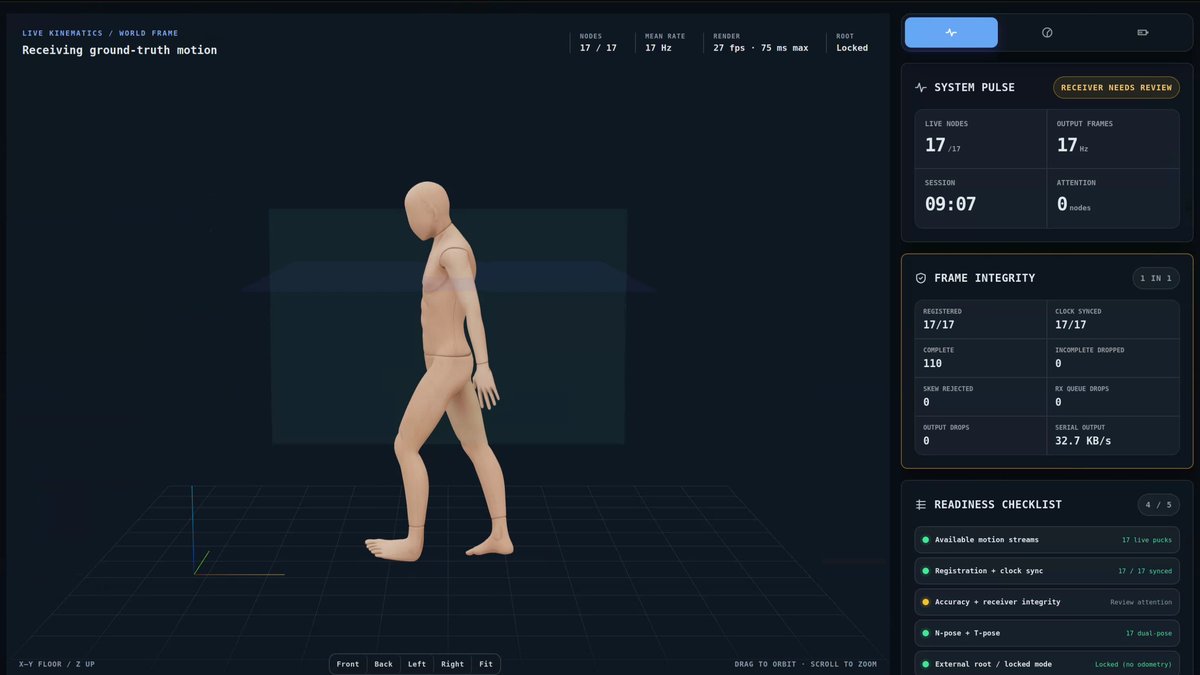Viewport: 1200px width, 675px height.
Task: Select the Left camera view
Action: tap(417, 664)
